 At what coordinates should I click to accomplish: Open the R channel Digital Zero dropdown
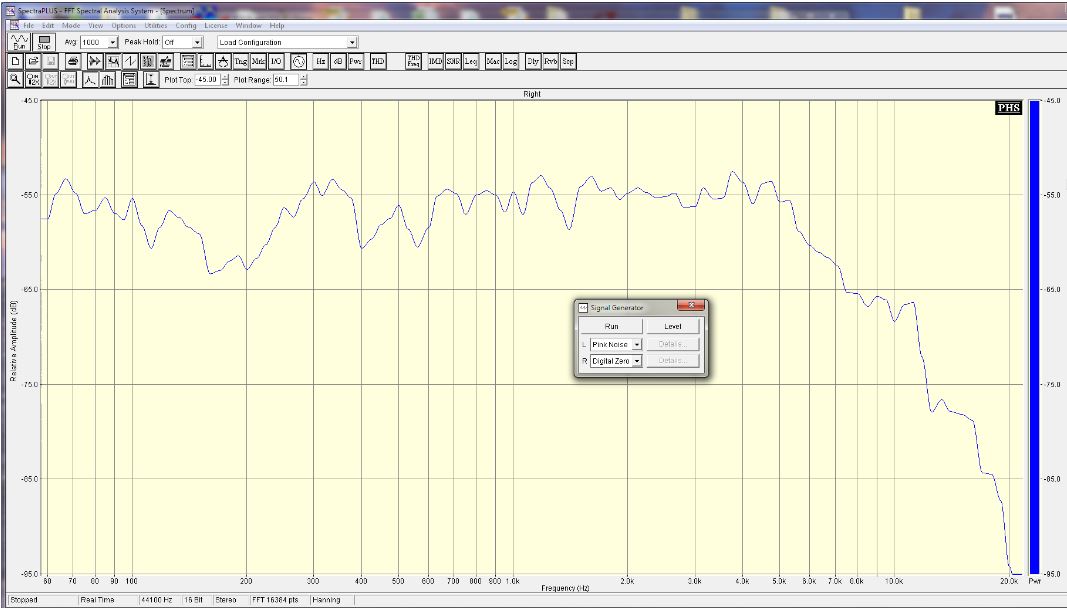pyautogui.click(x=637, y=361)
